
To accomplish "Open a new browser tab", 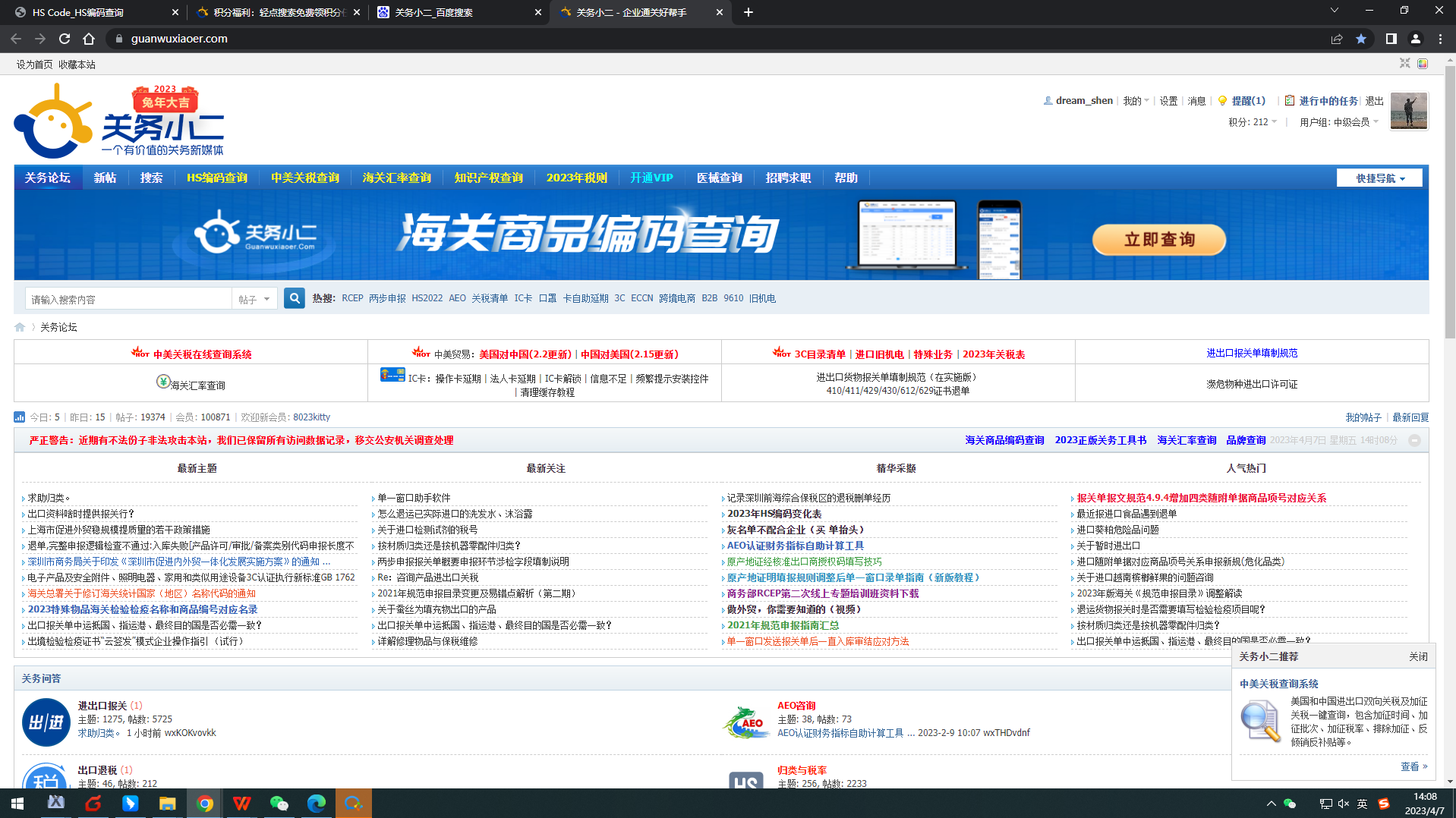I will [748, 12].
